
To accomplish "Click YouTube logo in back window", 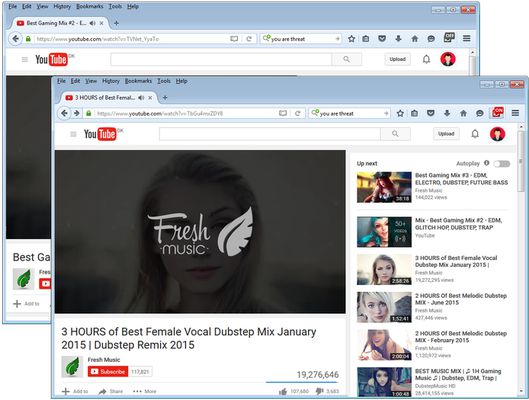I will 52,59.
